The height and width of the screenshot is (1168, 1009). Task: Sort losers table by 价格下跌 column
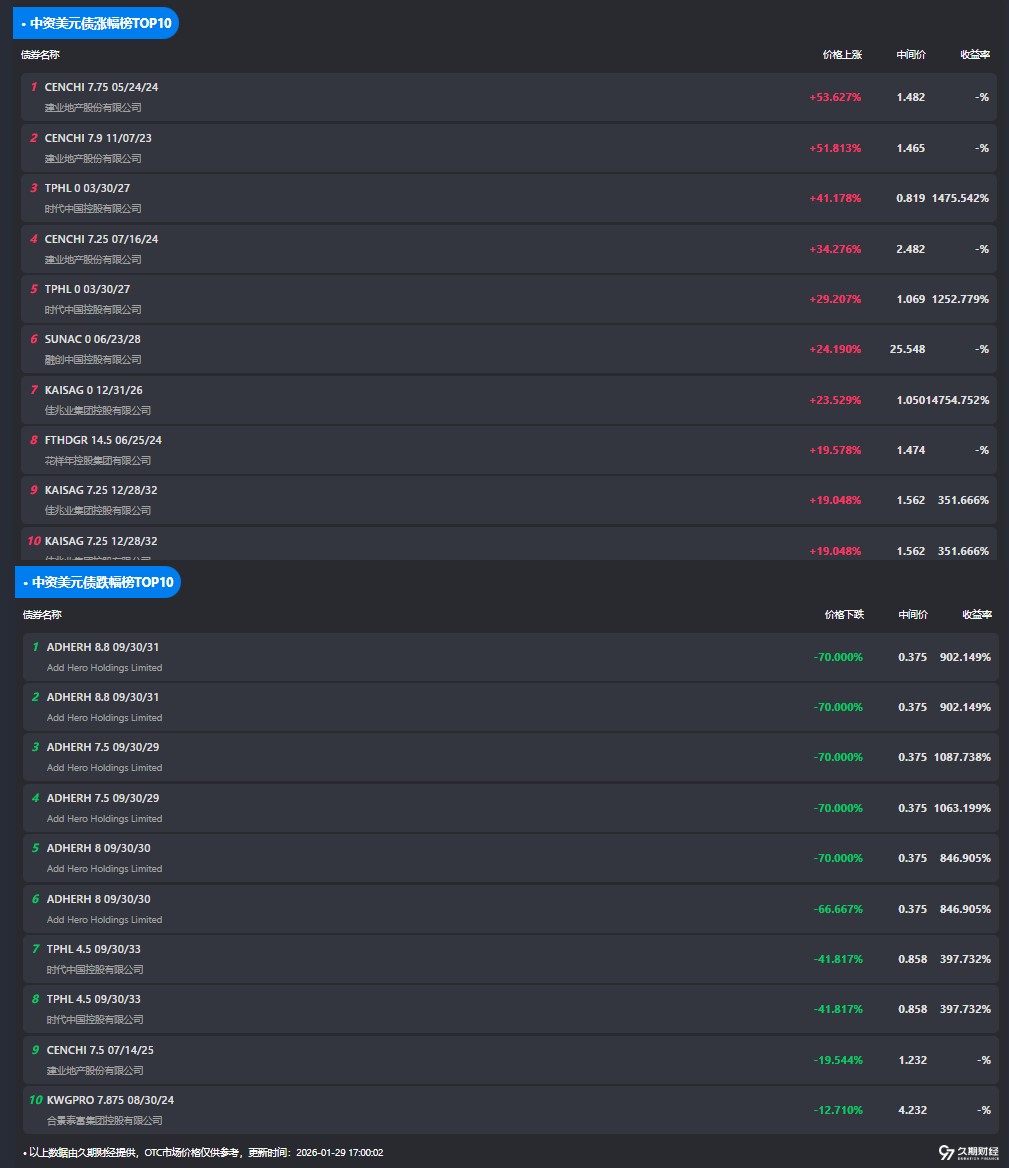tap(843, 615)
